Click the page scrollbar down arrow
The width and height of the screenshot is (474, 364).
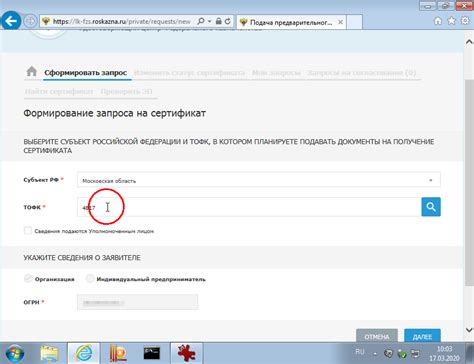469,330
